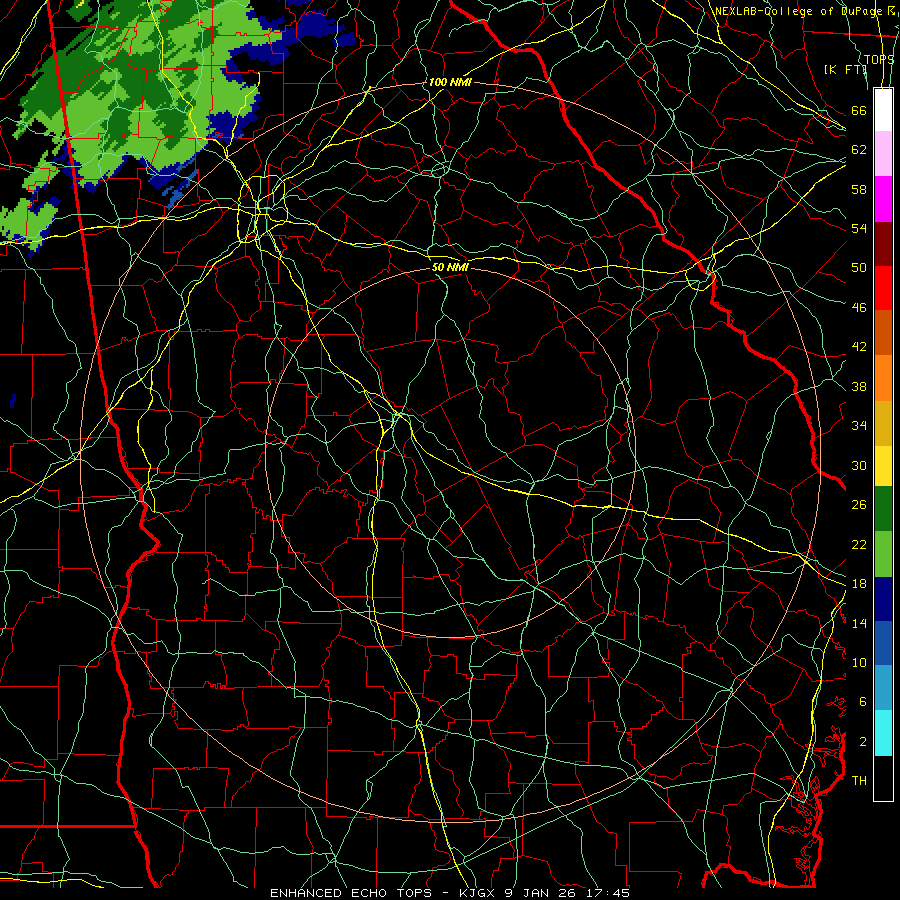Click the 26 legend scale value

coord(859,505)
